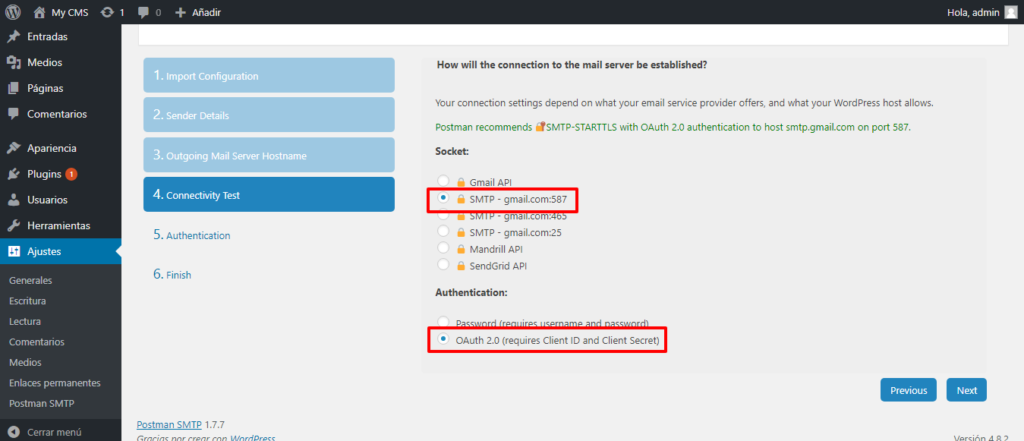Open Escritura settings submenu
Viewport: 1024px width, 441px height.
pos(27,301)
